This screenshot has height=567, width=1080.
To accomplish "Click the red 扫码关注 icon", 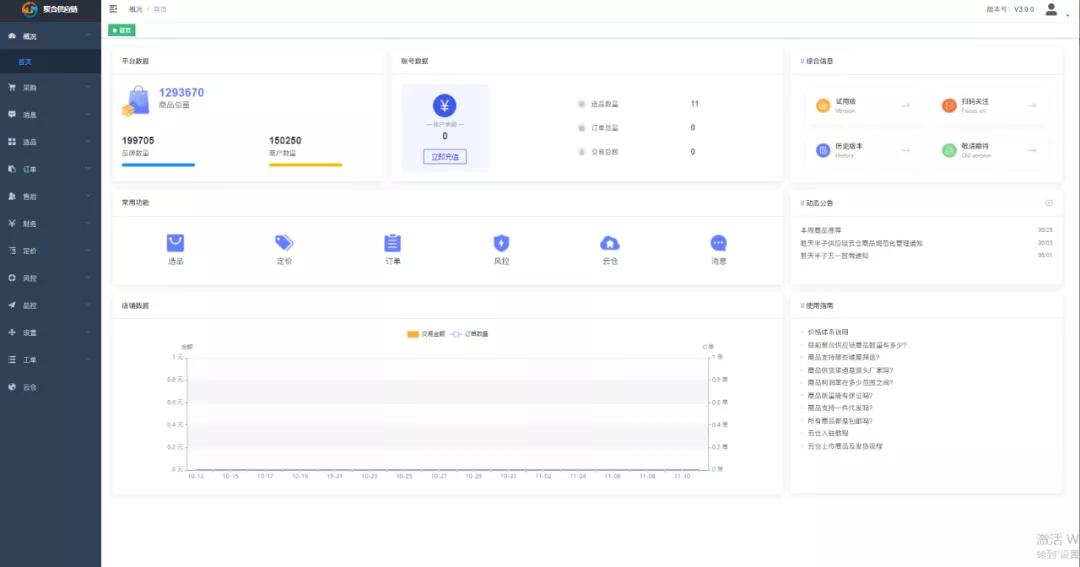I will pyautogui.click(x=948, y=105).
